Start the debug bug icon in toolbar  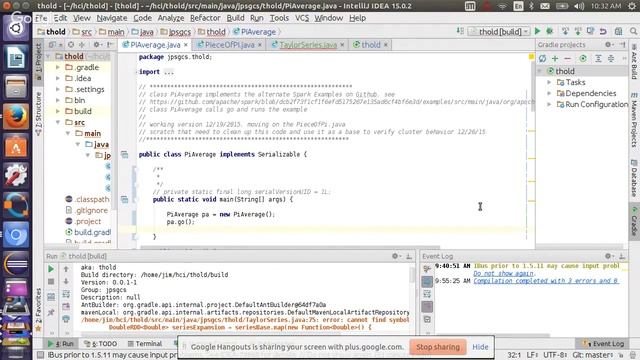click(550, 31)
